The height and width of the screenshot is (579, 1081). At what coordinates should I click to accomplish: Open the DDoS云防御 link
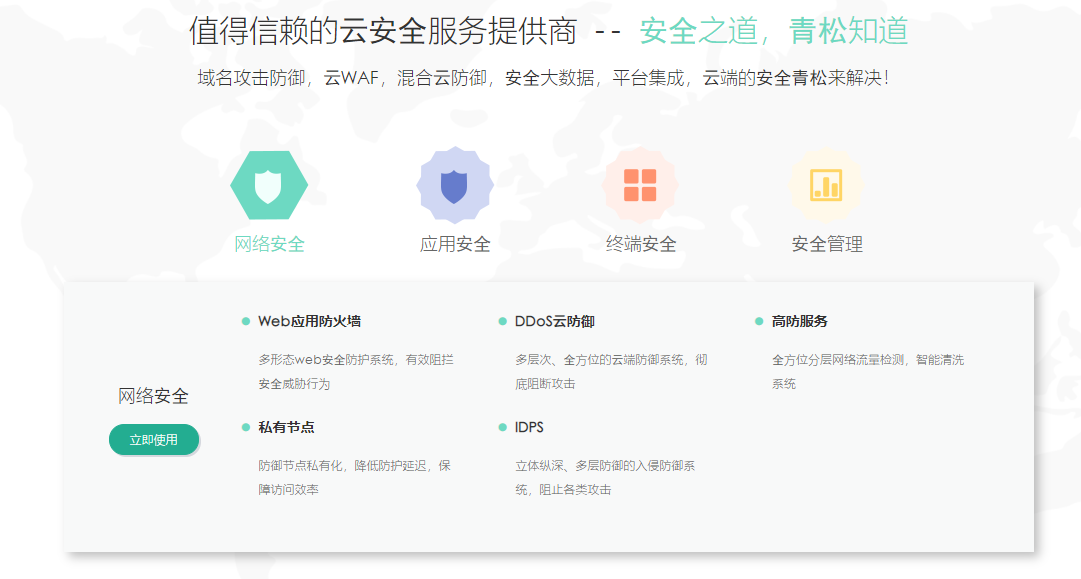[555, 321]
